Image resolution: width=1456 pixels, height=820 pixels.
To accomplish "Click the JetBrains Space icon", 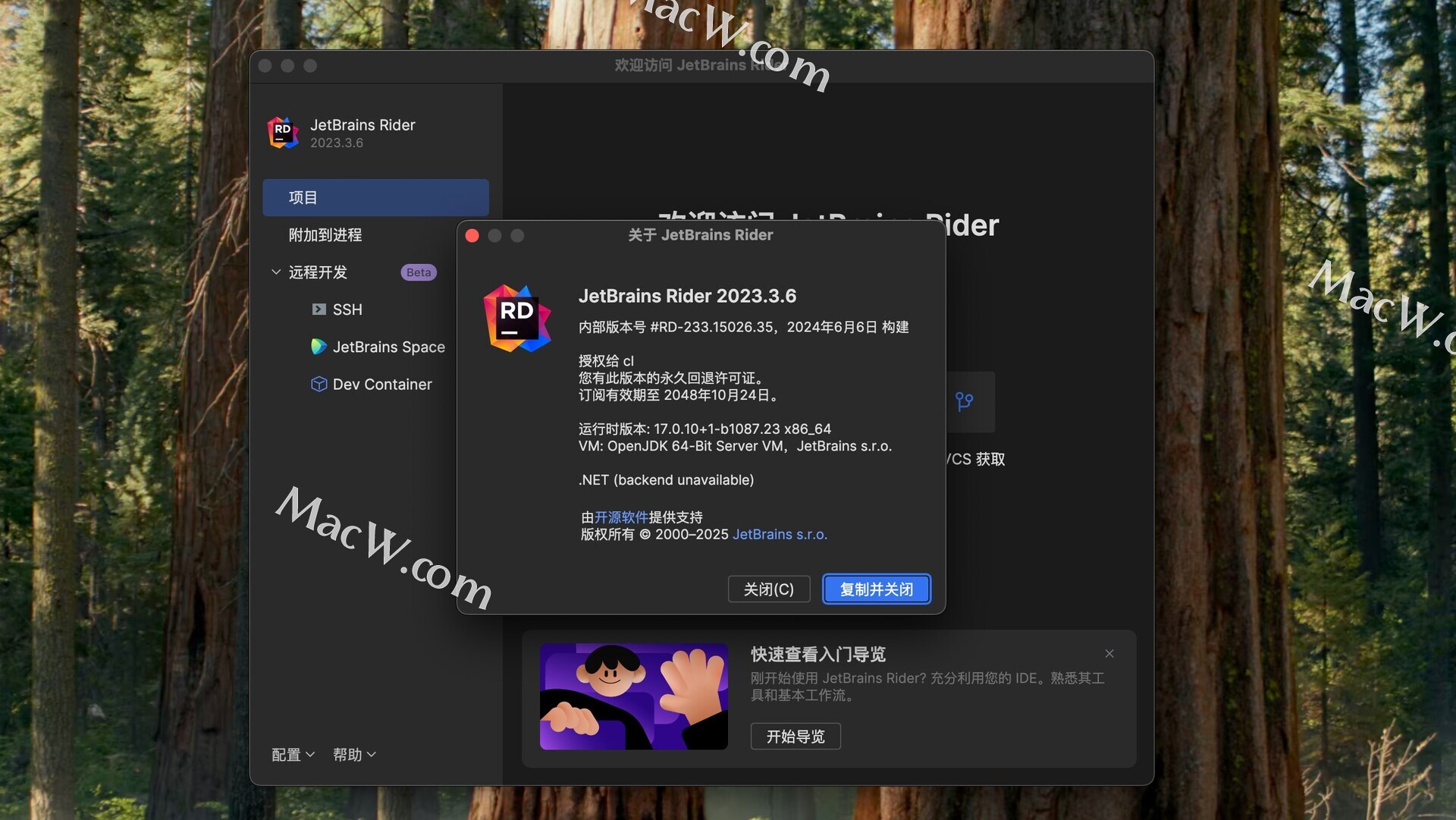I will click(318, 347).
